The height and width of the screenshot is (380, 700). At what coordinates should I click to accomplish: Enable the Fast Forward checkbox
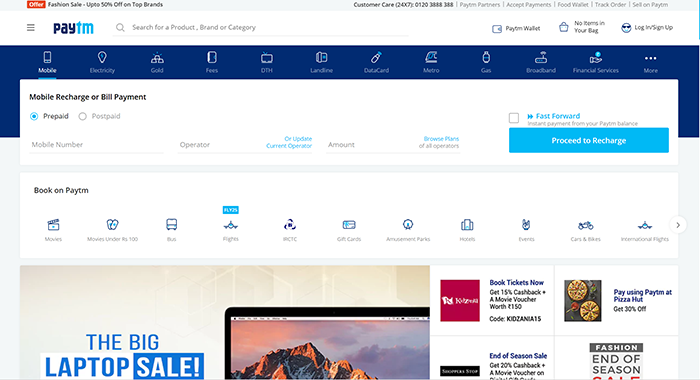[514, 118]
